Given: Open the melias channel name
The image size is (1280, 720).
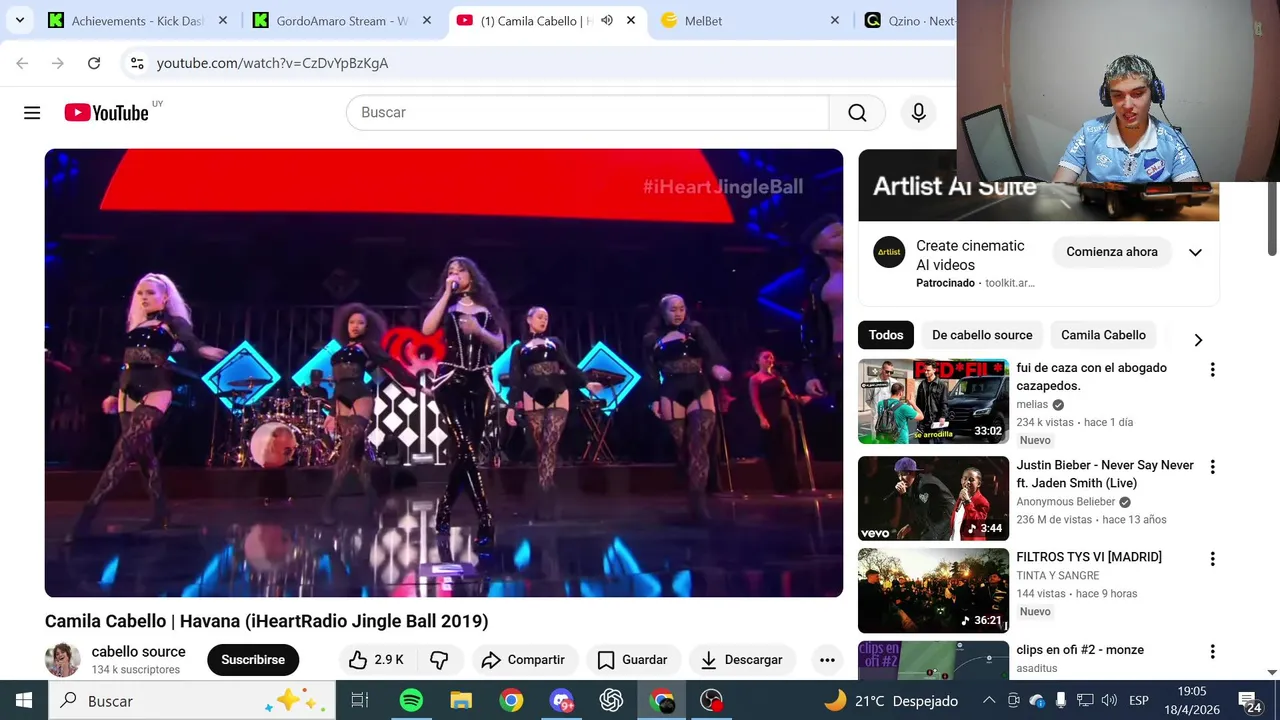Looking at the screenshot, I should point(1032,405).
